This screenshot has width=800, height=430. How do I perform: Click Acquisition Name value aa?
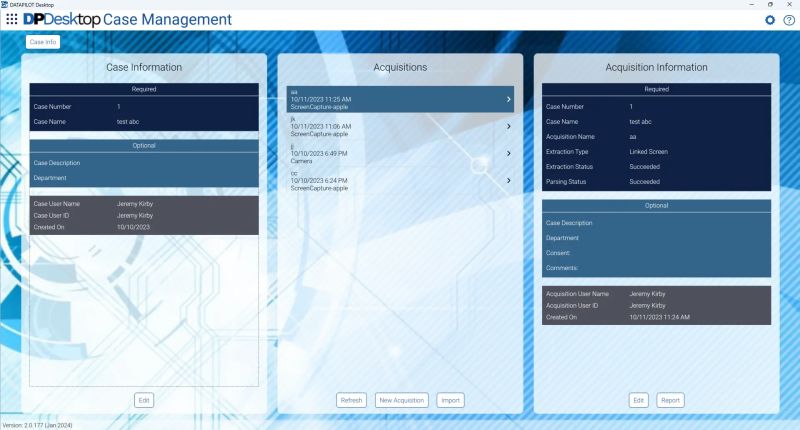pos(633,137)
